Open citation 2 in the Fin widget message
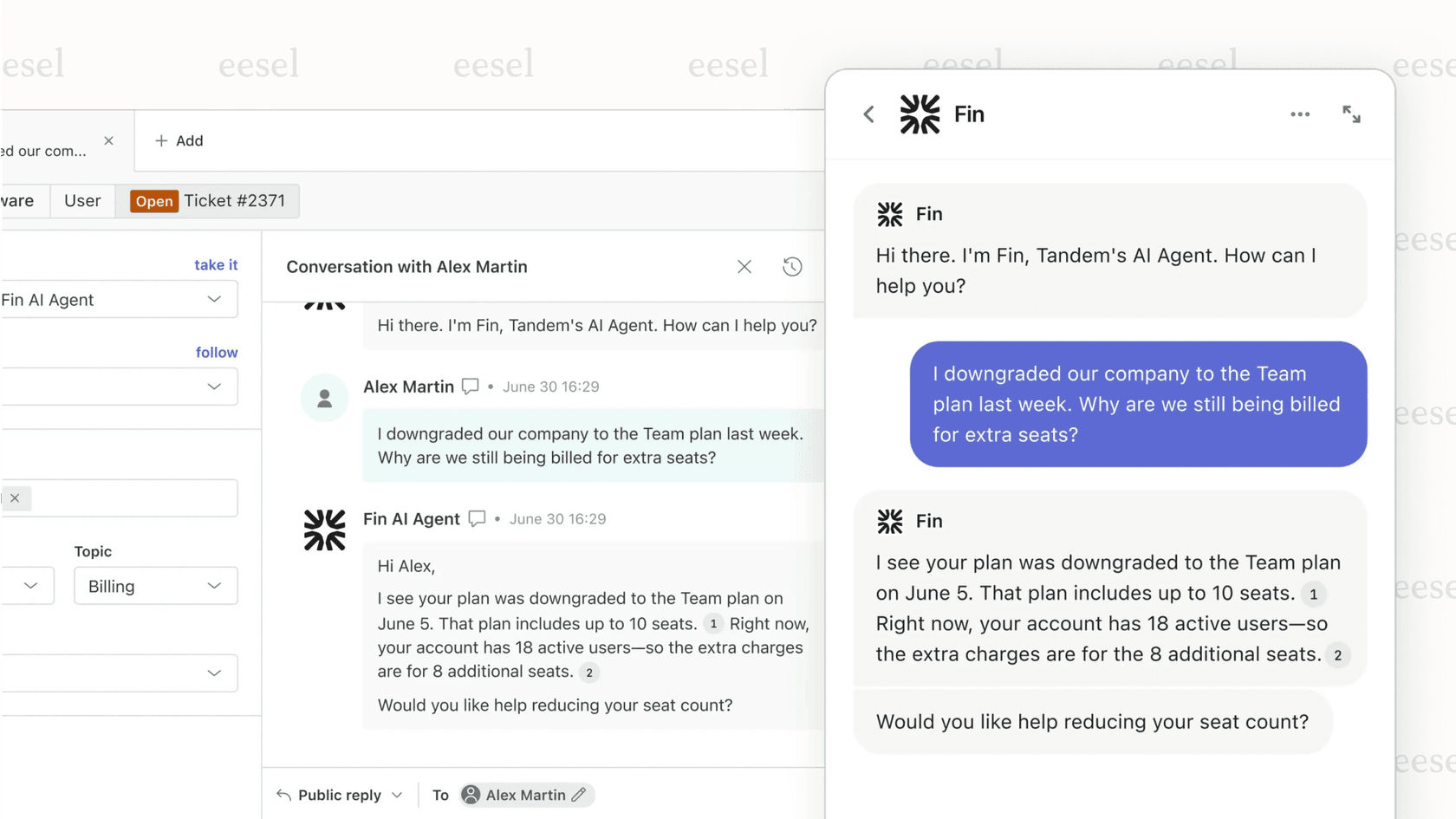Viewport: 1456px width, 819px height. click(x=1339, y=655)
